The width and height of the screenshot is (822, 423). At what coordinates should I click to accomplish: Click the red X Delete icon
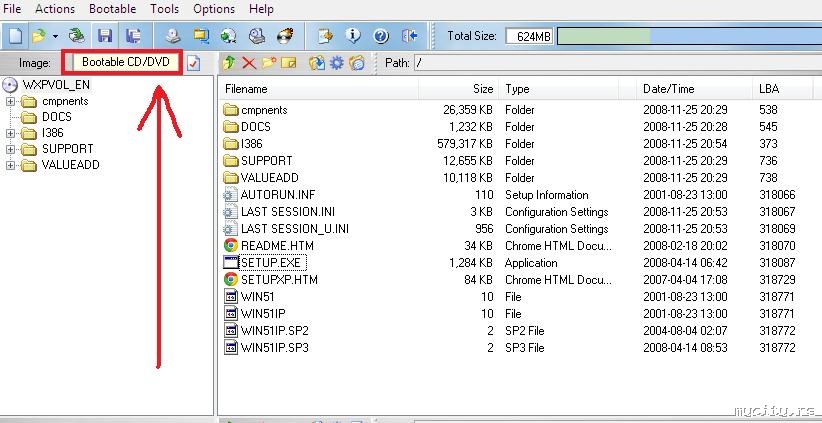249,63
